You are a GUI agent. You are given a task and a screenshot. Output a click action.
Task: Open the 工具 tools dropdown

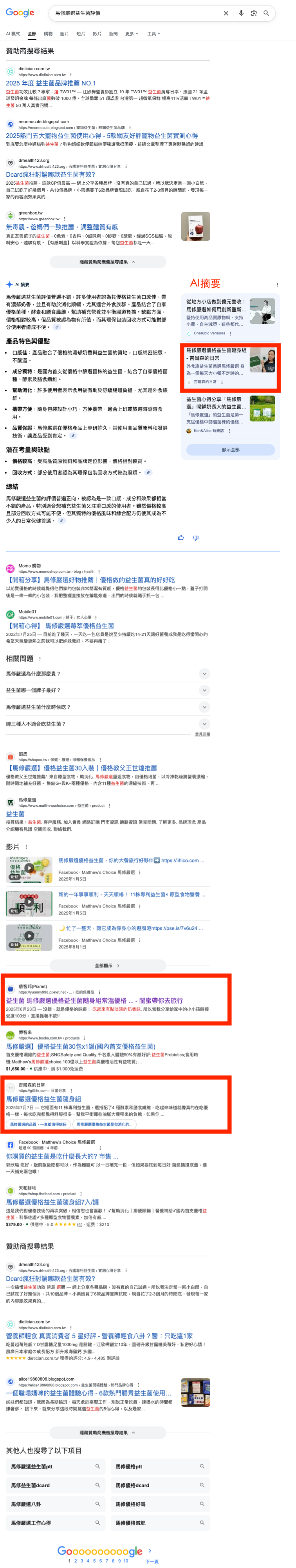coord(154,33)
